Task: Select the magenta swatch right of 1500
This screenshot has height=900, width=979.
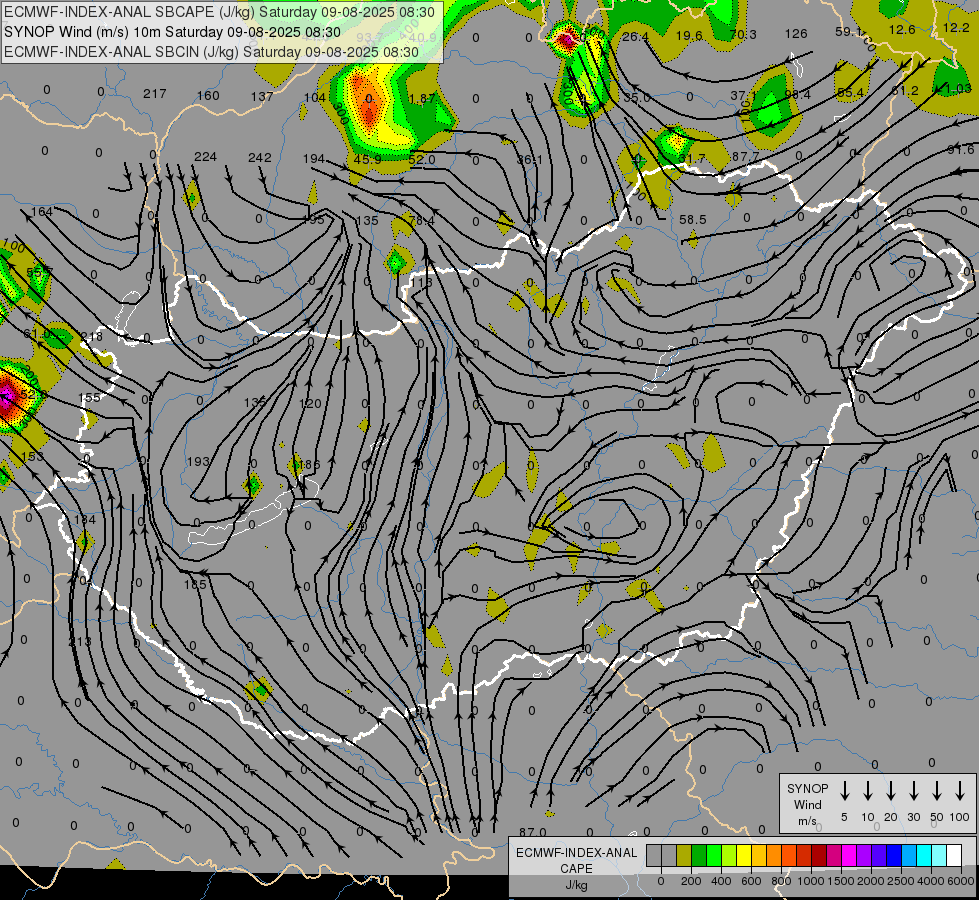Action: (849, 855)
